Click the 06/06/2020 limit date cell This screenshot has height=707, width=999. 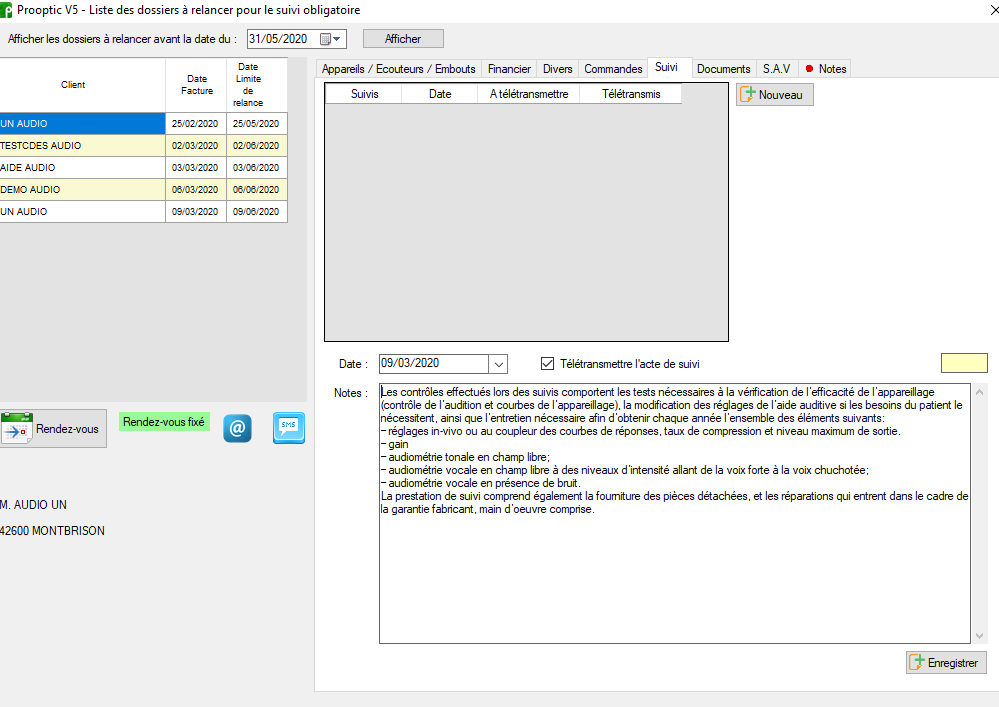[256, 189]
